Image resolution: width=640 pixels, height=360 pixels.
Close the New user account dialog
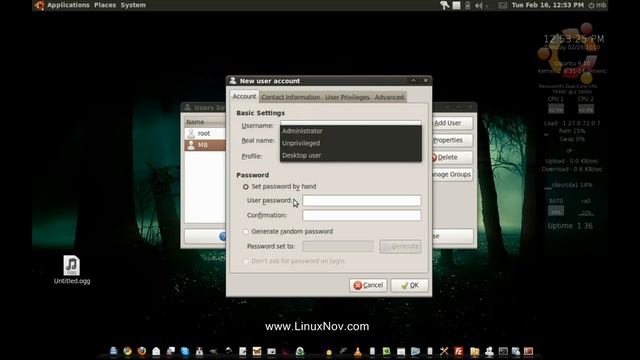coord(425,80)
